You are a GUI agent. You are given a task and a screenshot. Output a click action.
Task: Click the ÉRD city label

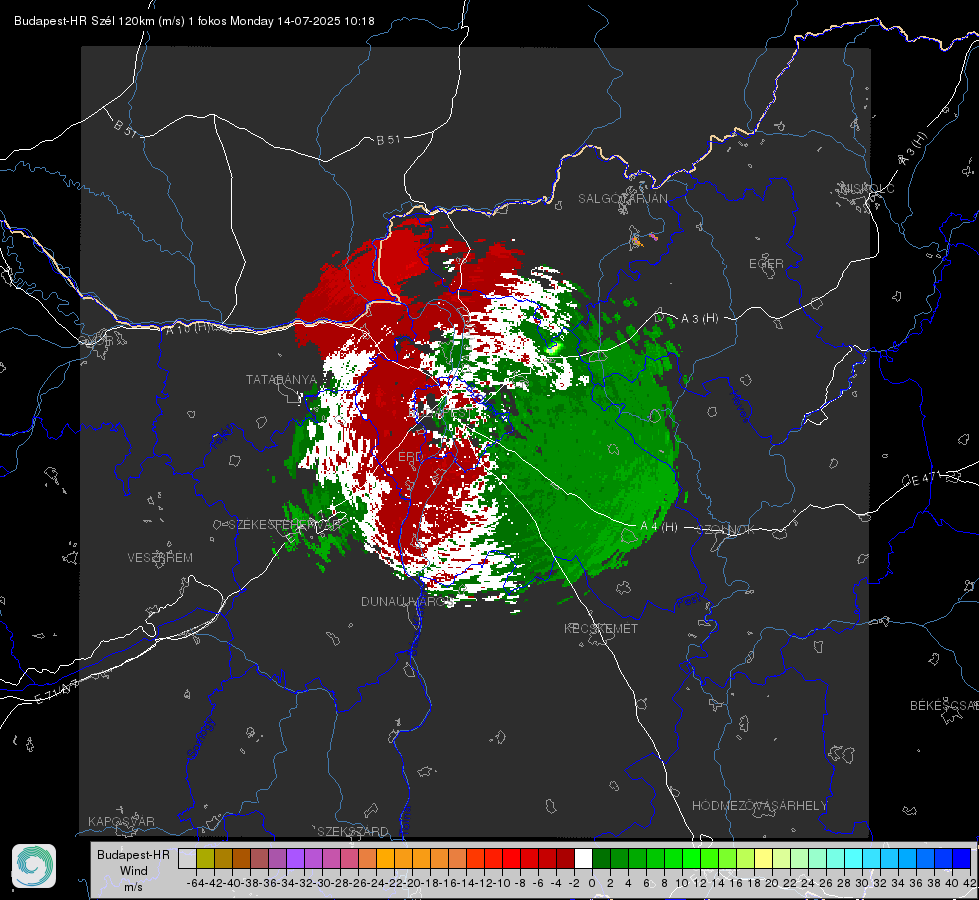click(x=410, y=457)
